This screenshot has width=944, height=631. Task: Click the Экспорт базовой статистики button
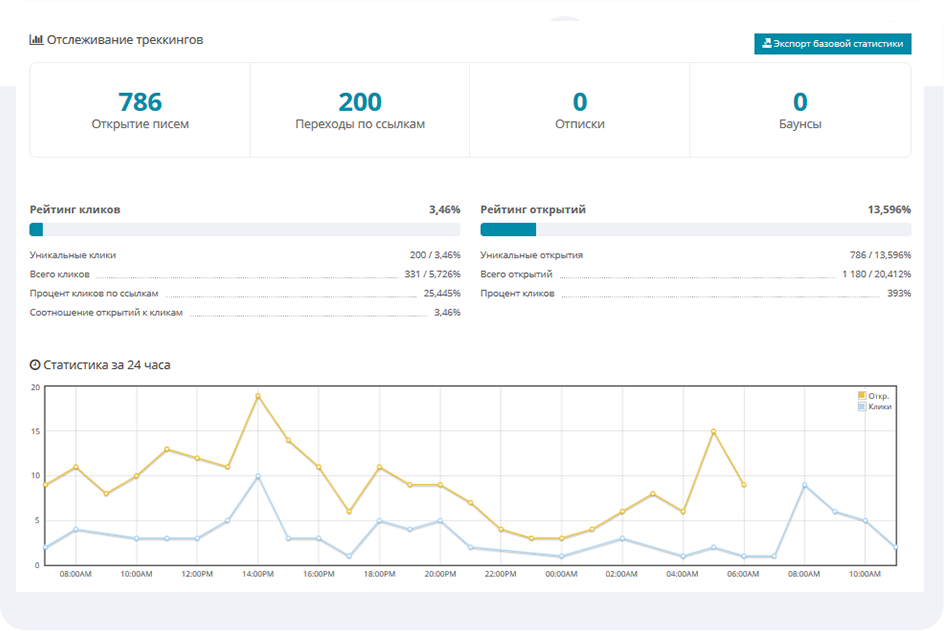pyautogui.click(x=832, y=44)
